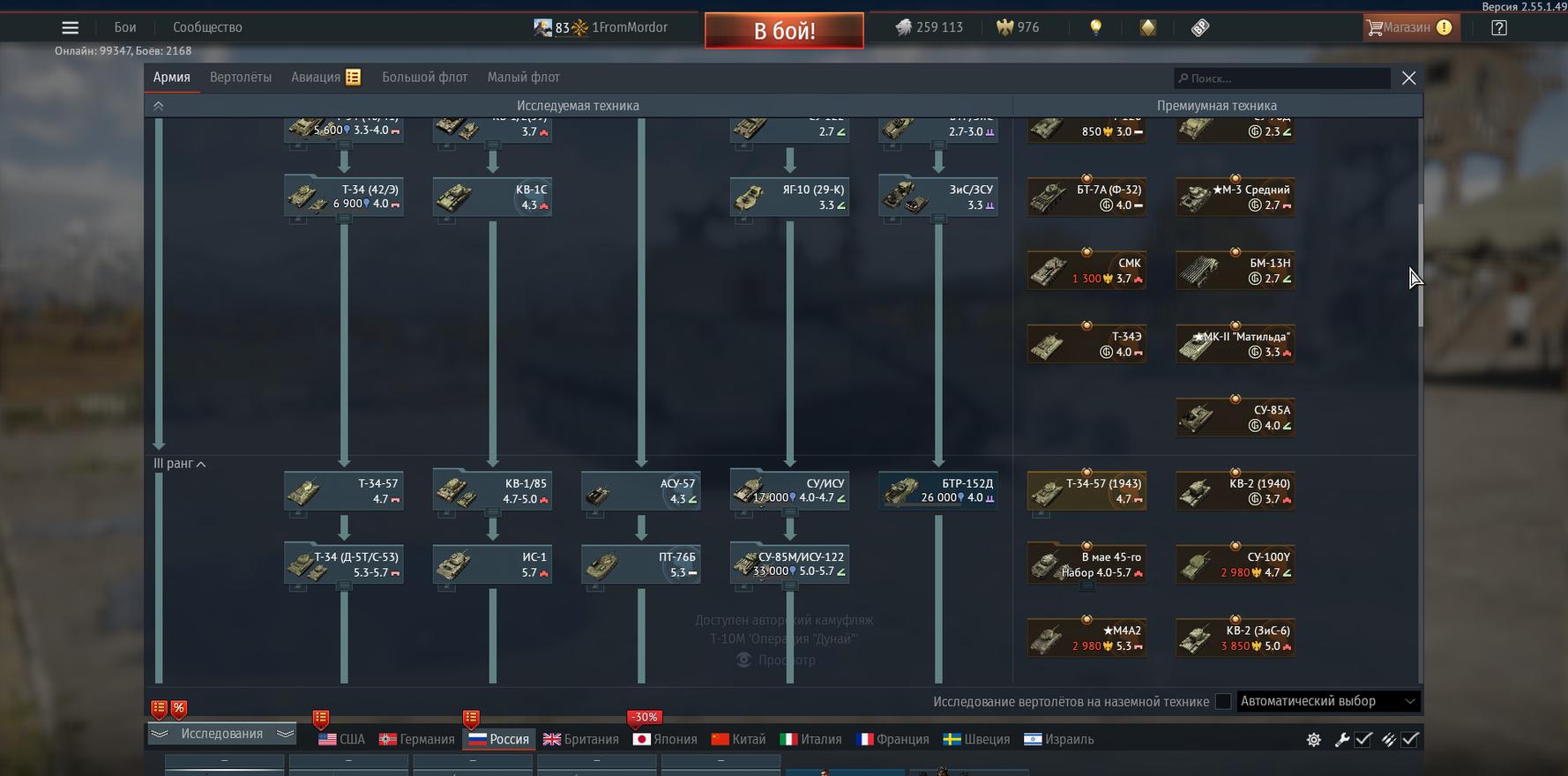Viewport: 1568px width, 776px height.
Task: Click the ПТ-76Б vehicle icon
Action: tap(602, 564)
